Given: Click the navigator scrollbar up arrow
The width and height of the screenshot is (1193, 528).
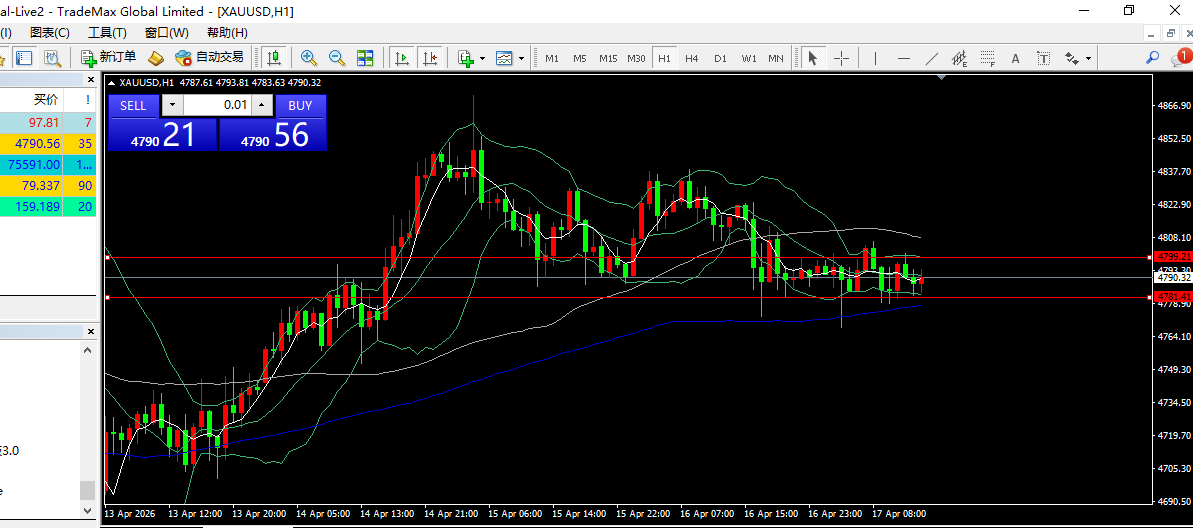Looking at the screenshot, I should (x=88, y=350).
